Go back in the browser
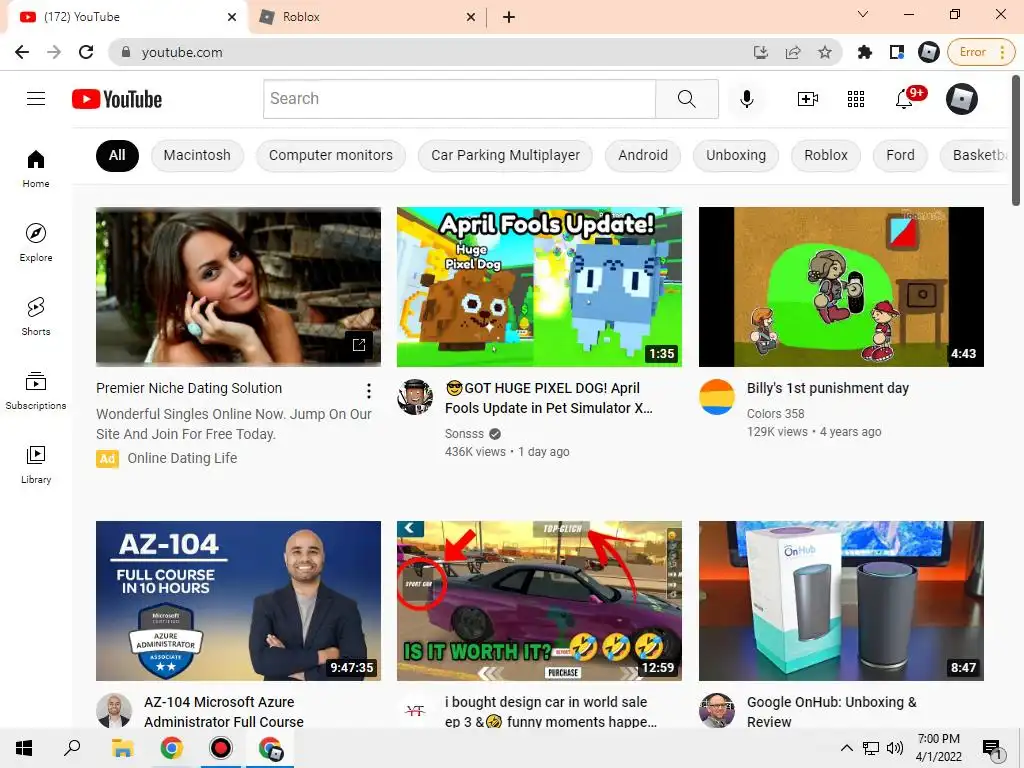 click(x=22, y=52)
